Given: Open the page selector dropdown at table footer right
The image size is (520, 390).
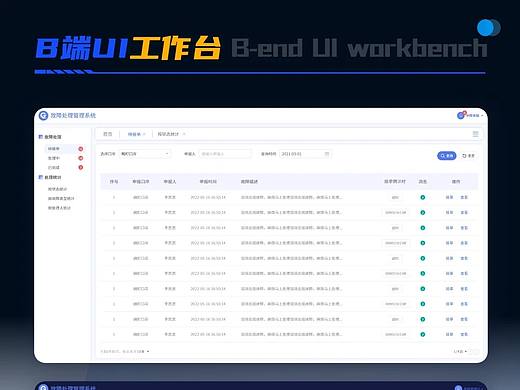Looking at the screenshot, I should tap(460, 351).
